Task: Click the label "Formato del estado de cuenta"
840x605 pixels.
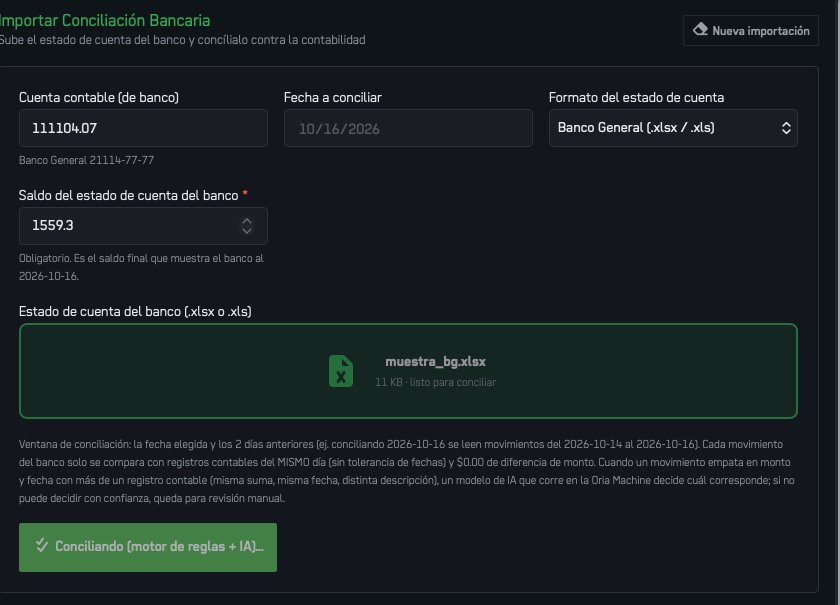Action: coord(636,98)
